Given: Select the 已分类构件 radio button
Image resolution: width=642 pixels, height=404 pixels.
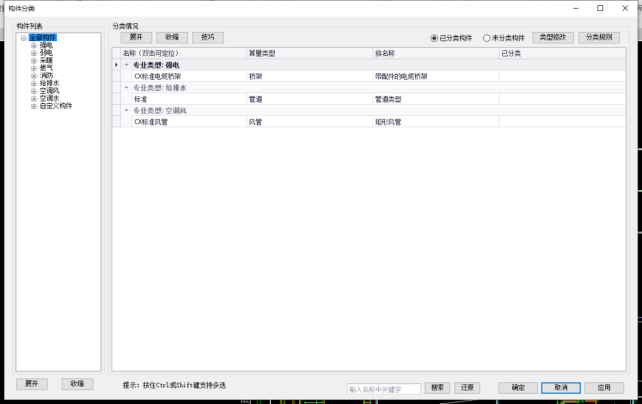Looking at the screenshot, I should click(435, 38).
